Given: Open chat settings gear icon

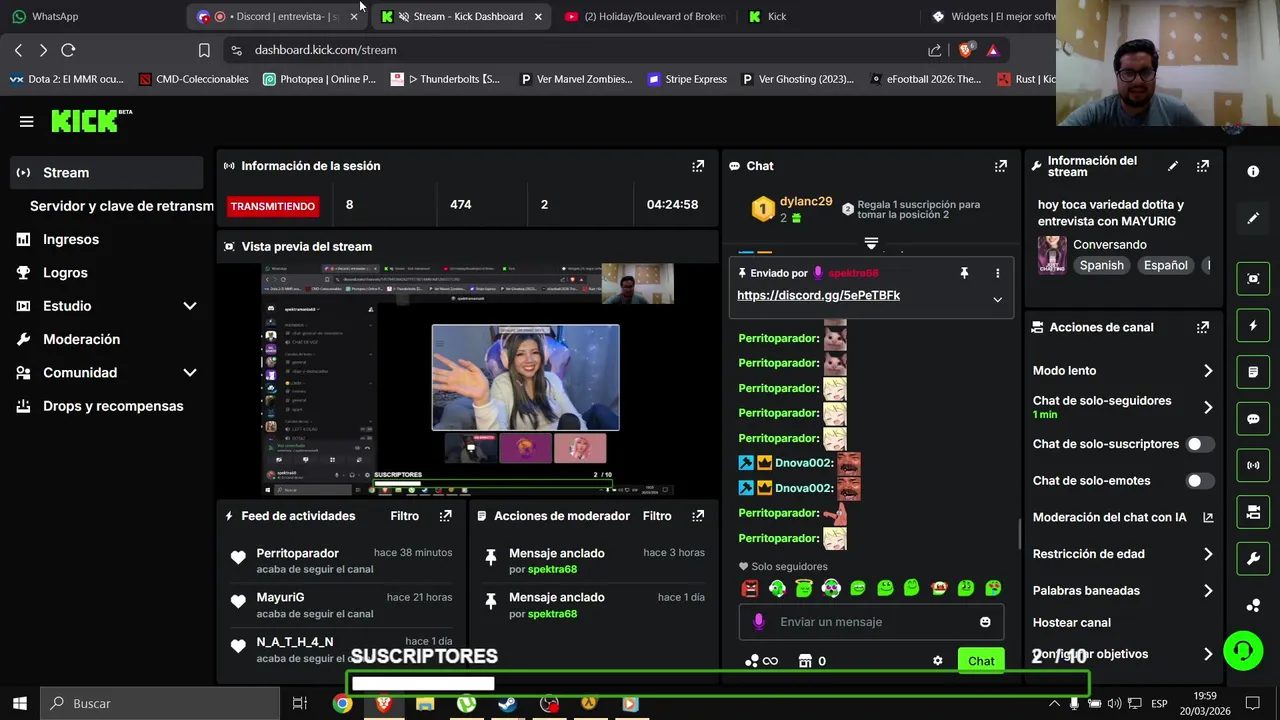Looking at the screenshot, I should pos(937,661).
